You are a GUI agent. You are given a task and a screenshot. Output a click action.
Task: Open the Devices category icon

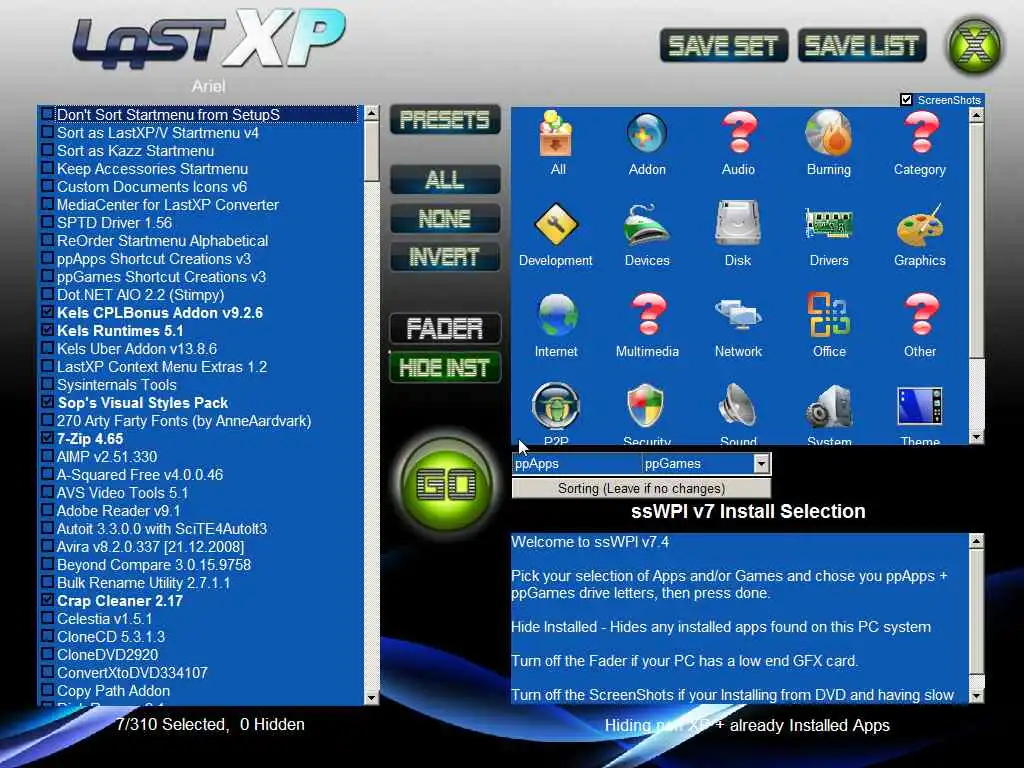click(x=647, y=224)
